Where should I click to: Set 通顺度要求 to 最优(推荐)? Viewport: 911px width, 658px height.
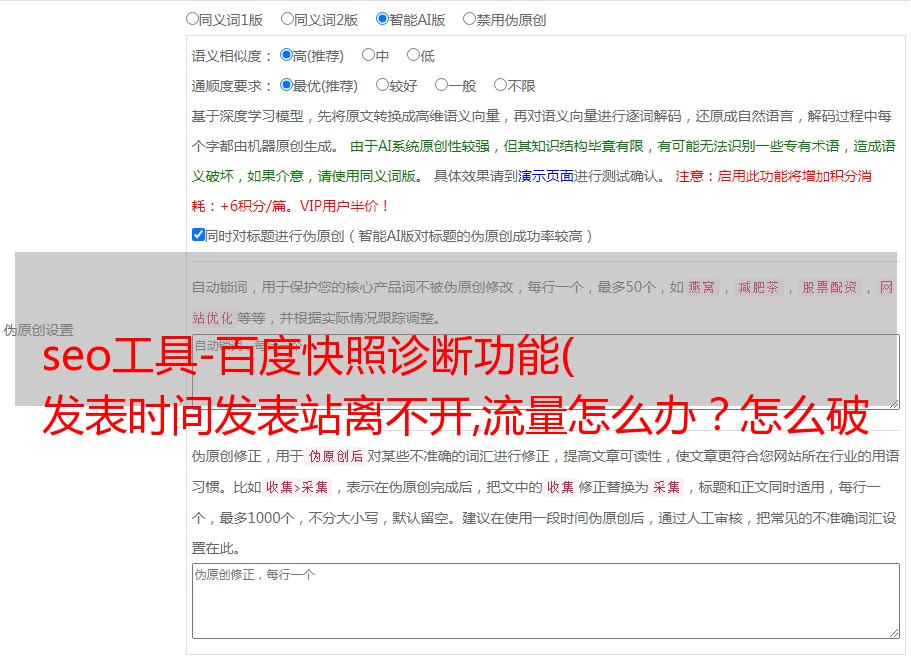[286, 85]
